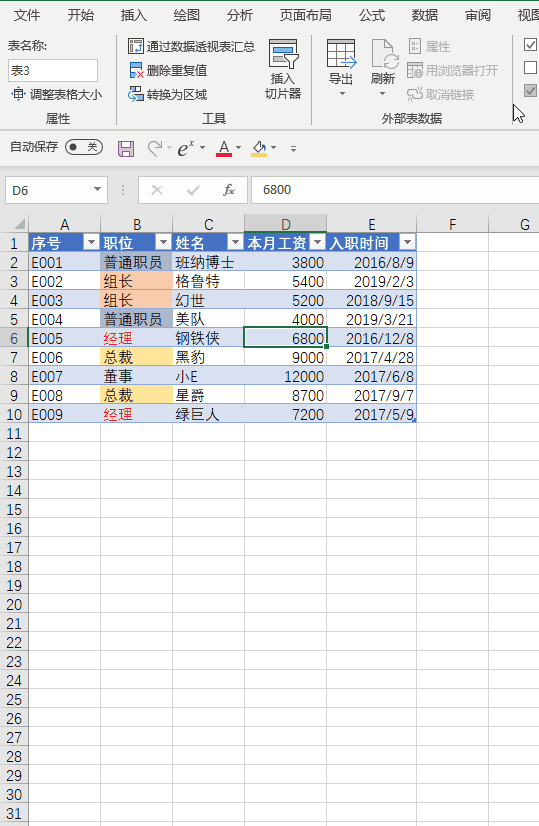
Task: Toggle the third greyed checkbox
Action: (531, 91)
